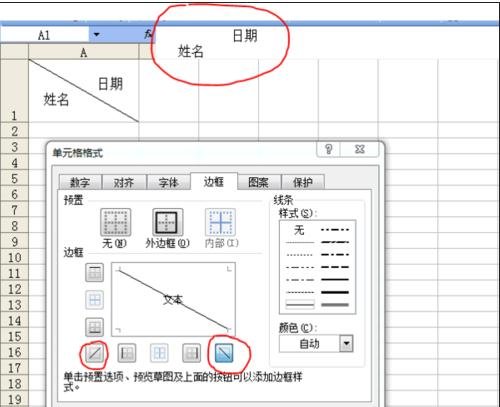The height and width of the screenshot is (407, 500).
Task: Expand the Name Box dropdown arrow
Action: point(96,34)
